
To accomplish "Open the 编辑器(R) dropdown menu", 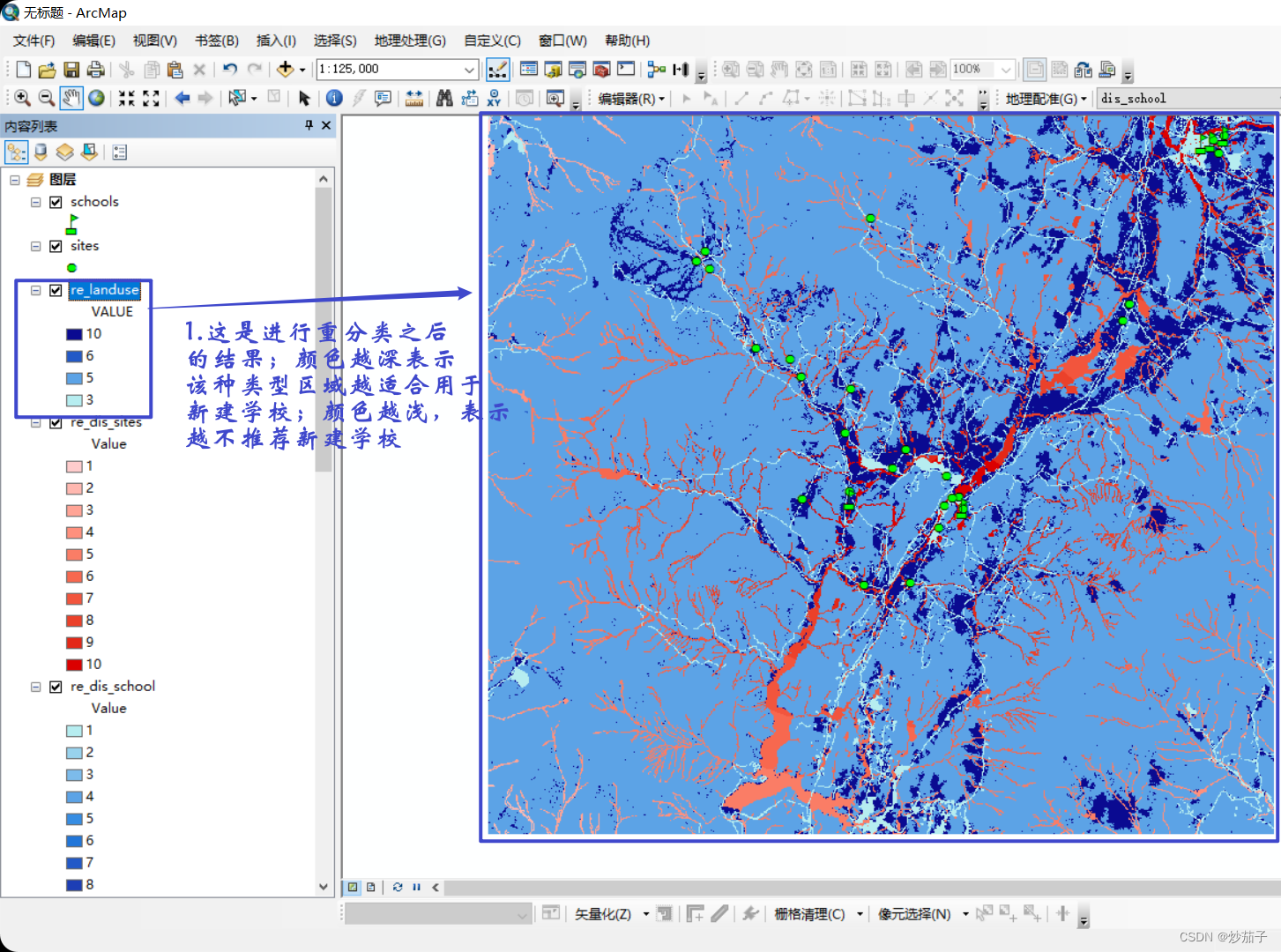I will (x=631, y=99).
